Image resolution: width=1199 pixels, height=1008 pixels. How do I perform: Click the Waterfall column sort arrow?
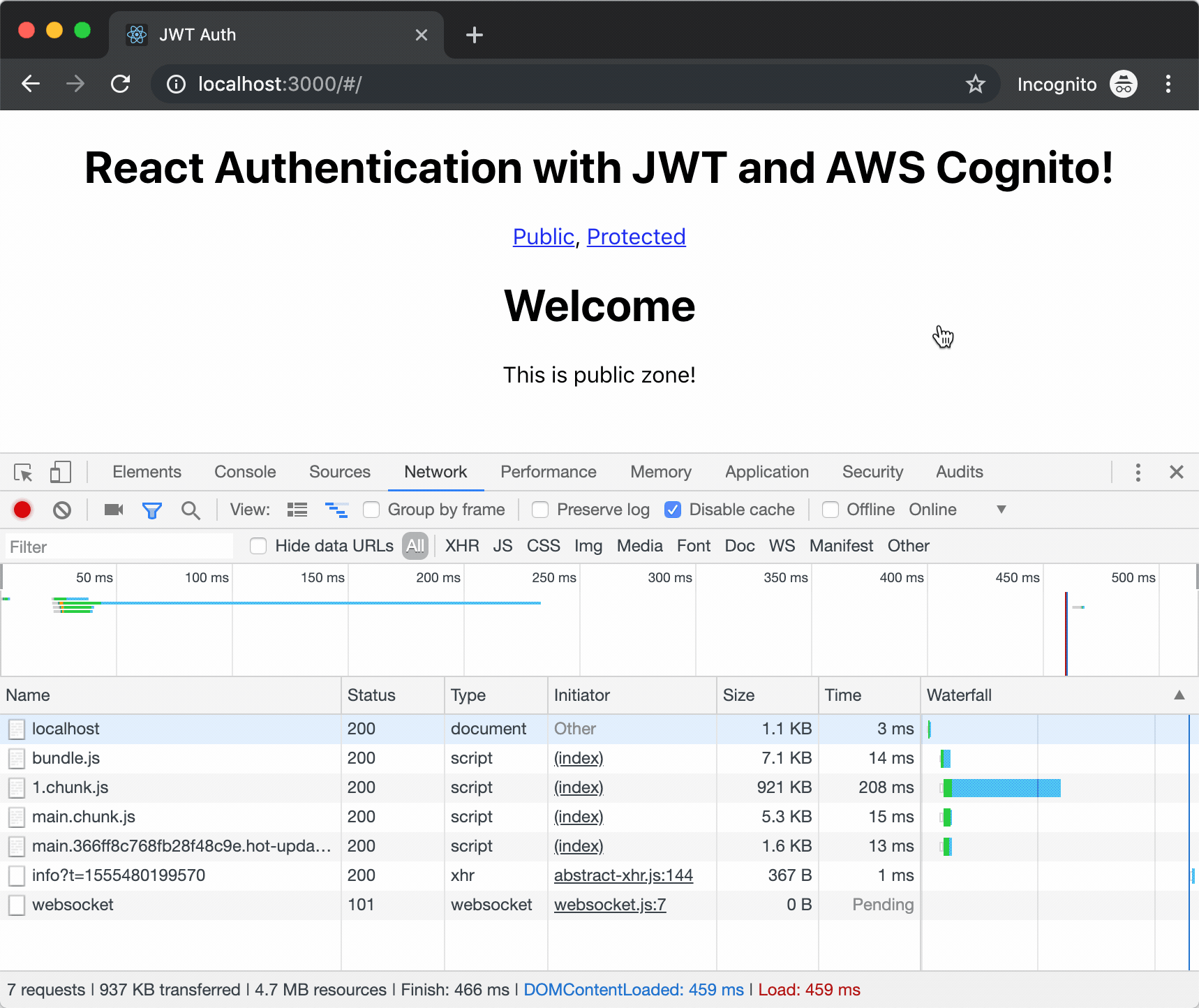click(1179, 695)
